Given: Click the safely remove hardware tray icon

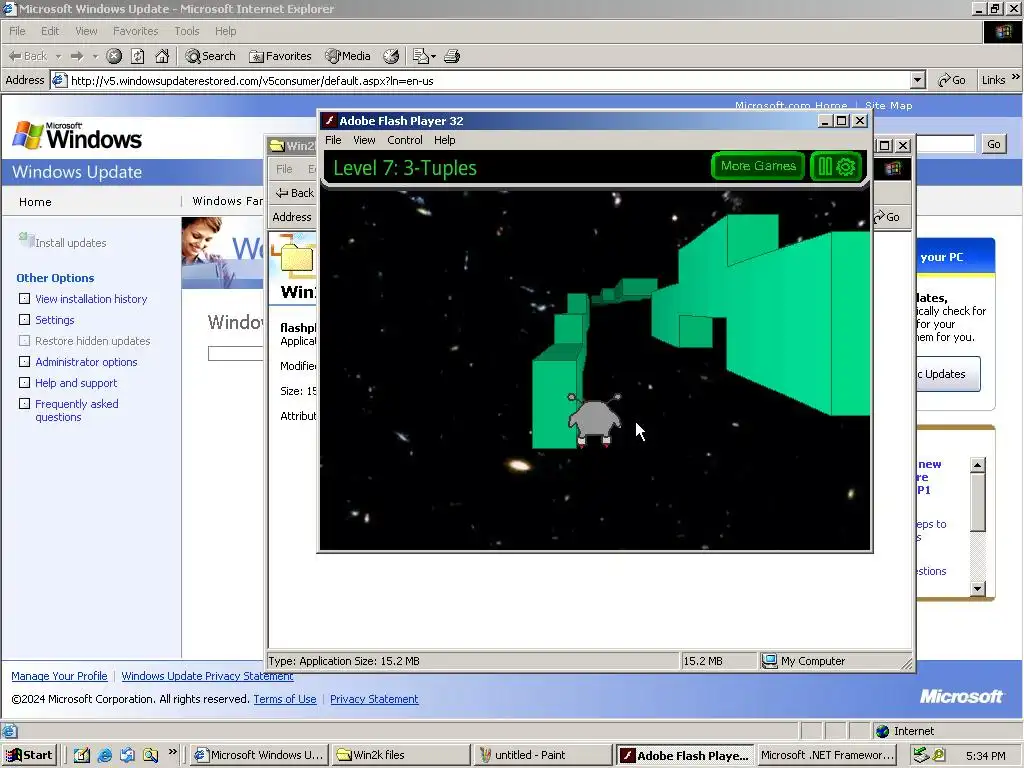Looking at the screenshot, I should click(x=920, y=755).
